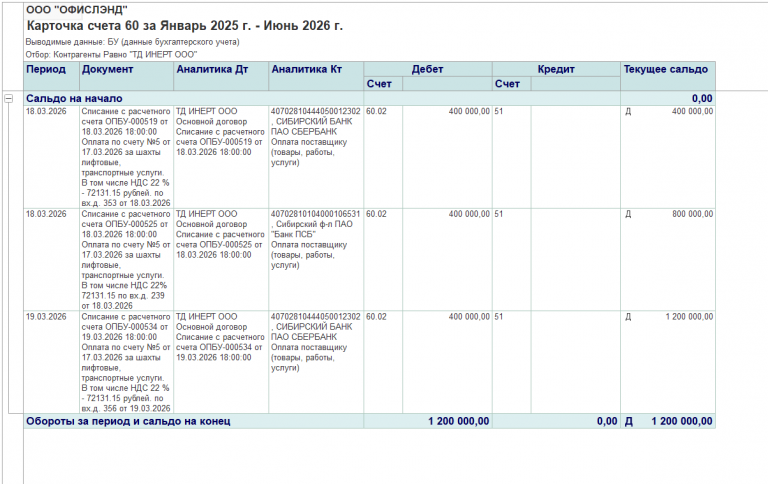768x484 pixels.
Task: Select running balance 1 200 000,00 in 19.03.2026 row
Action: coord(668,362)
